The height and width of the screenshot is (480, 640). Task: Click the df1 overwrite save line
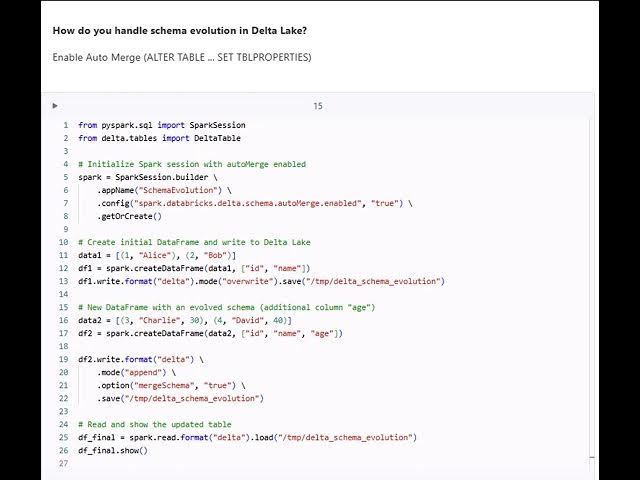pyautogui.click(x=260, y=281)
